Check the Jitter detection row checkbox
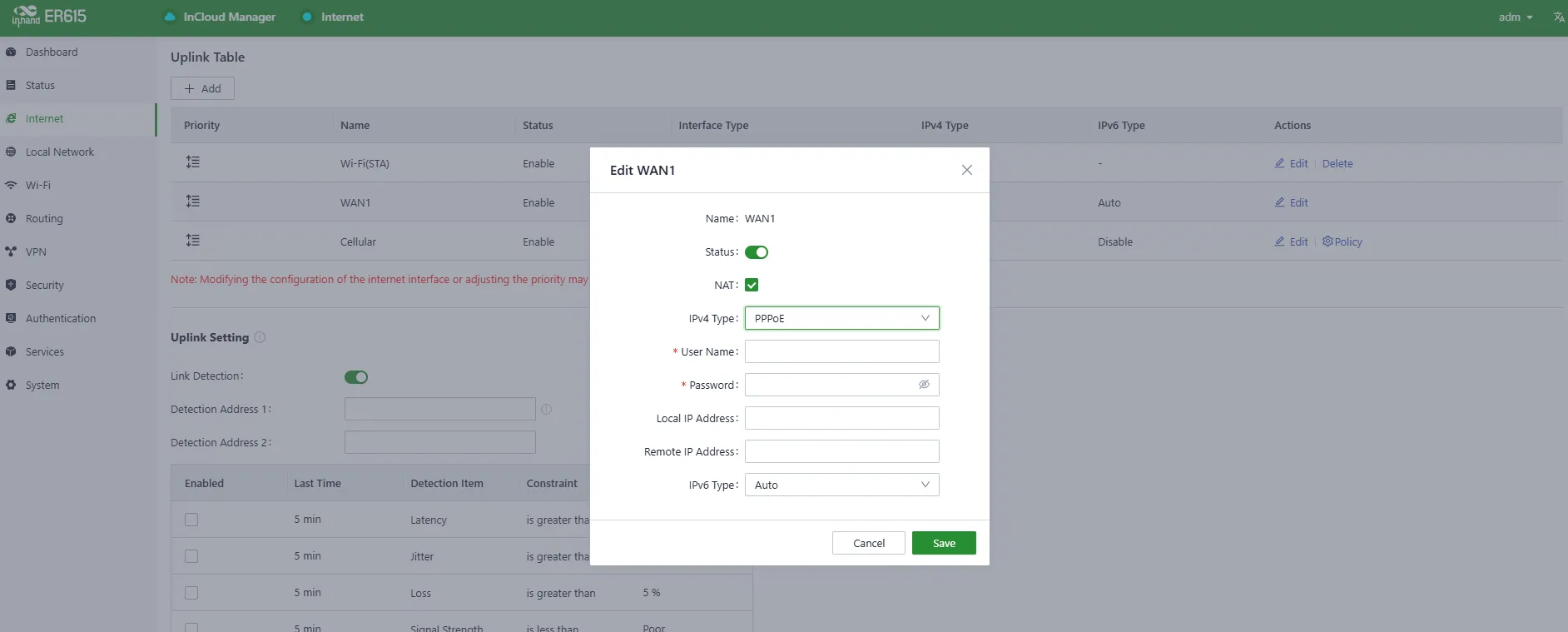1568x632 pixels. pyautogui.click(x=191, y=556)
